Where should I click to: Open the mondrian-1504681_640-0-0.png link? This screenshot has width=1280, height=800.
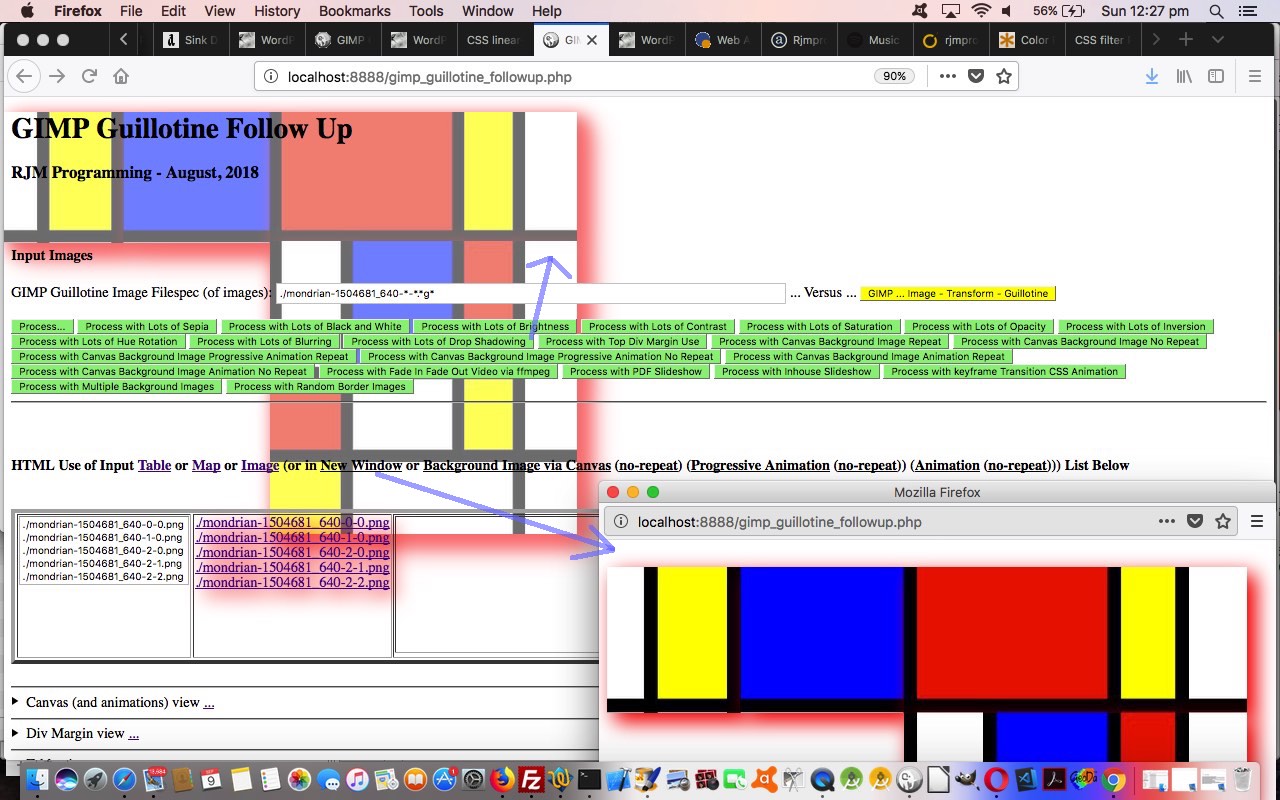pyautogui.click(x=292, y=522)
